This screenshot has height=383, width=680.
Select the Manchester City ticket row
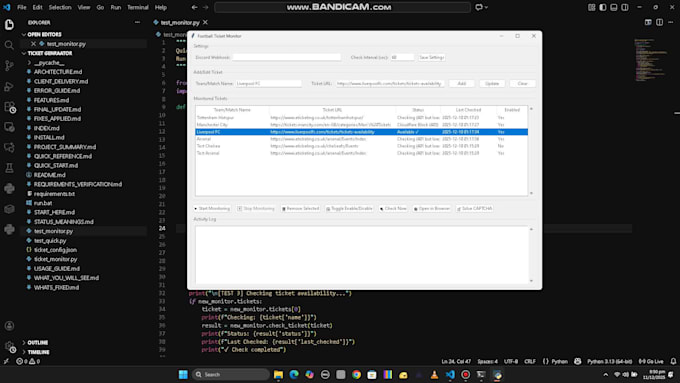361,124
